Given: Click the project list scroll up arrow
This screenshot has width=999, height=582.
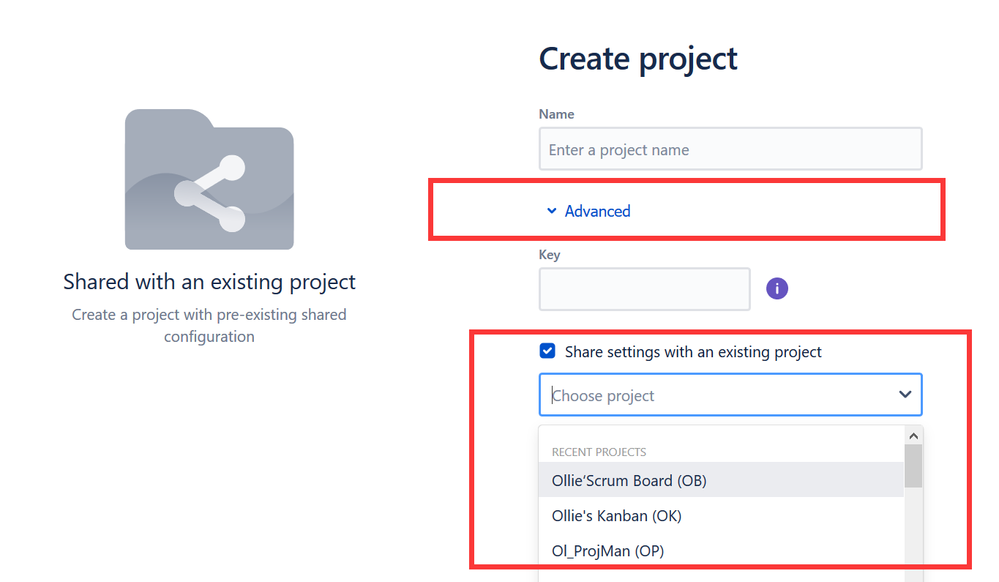Looking at the screenshot, I should 914,436.
